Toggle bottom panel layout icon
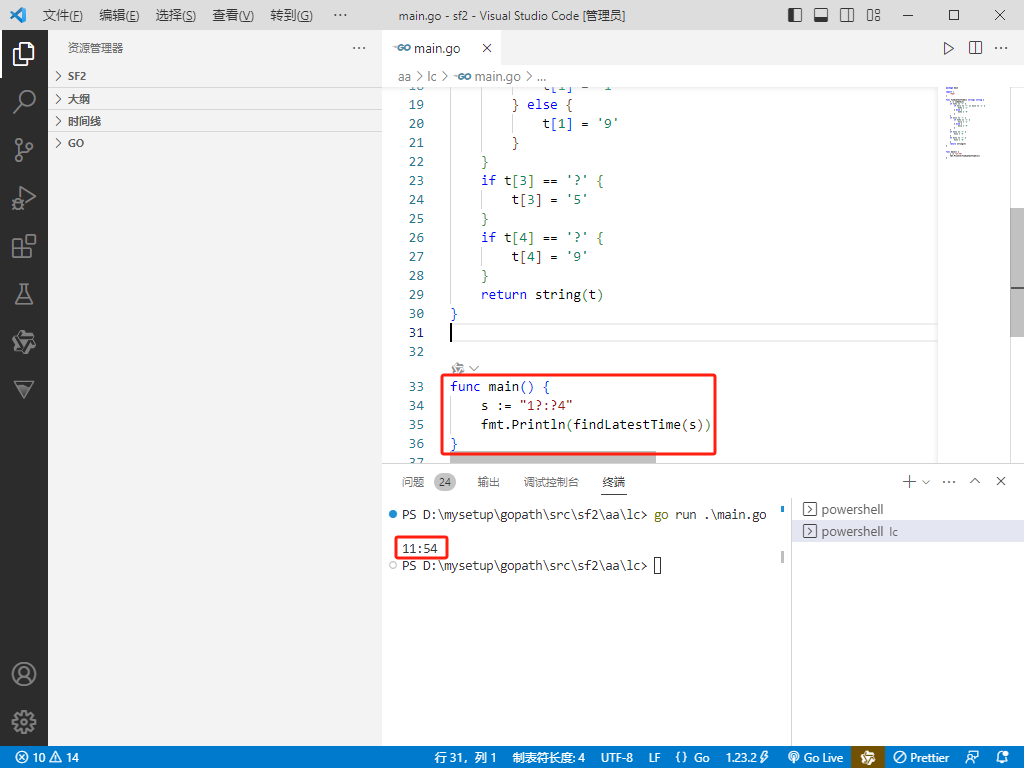This screenshot has width=1024, height=768. point(821,15)
